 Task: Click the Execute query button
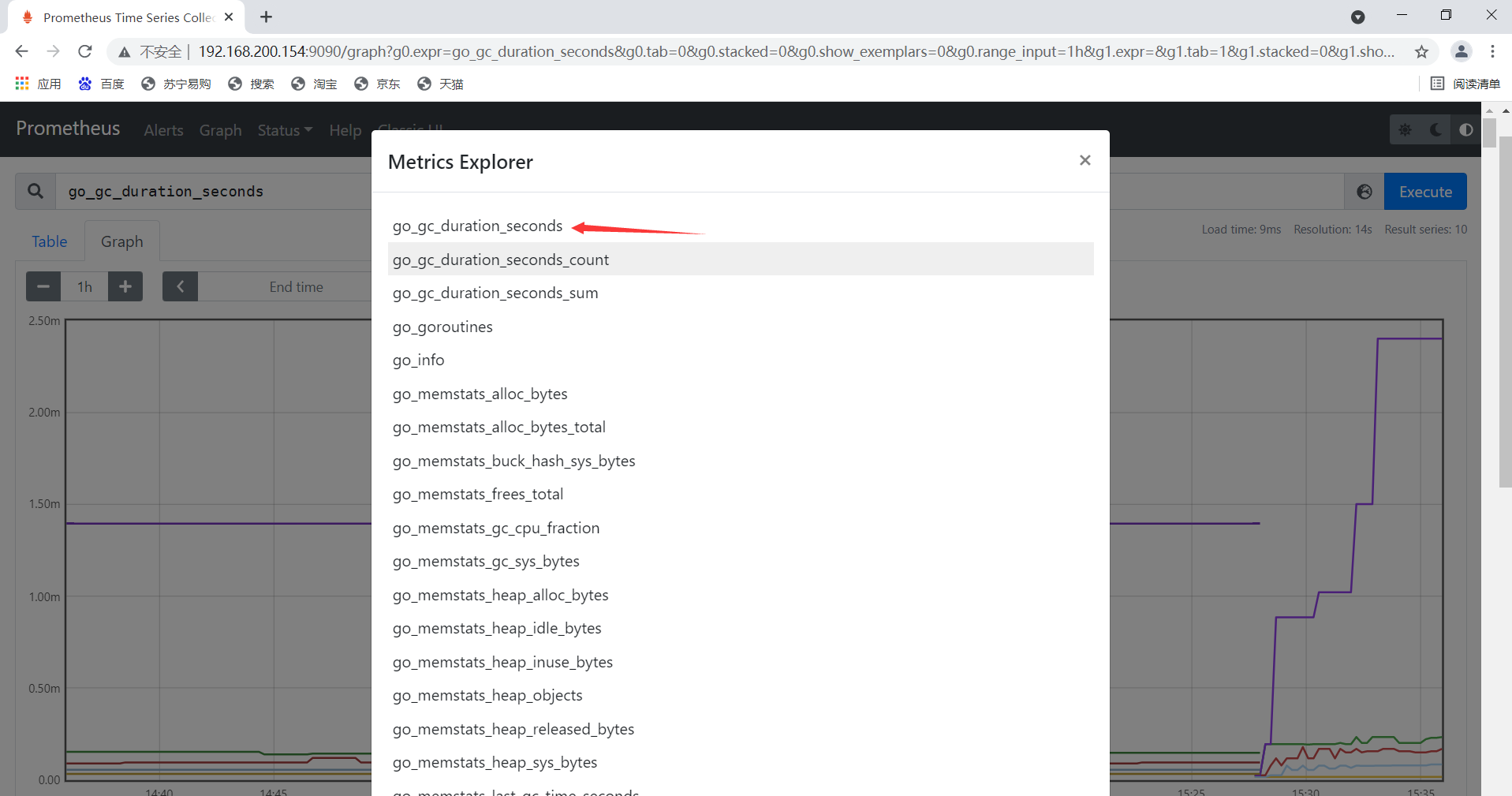tap(1425, 192)
